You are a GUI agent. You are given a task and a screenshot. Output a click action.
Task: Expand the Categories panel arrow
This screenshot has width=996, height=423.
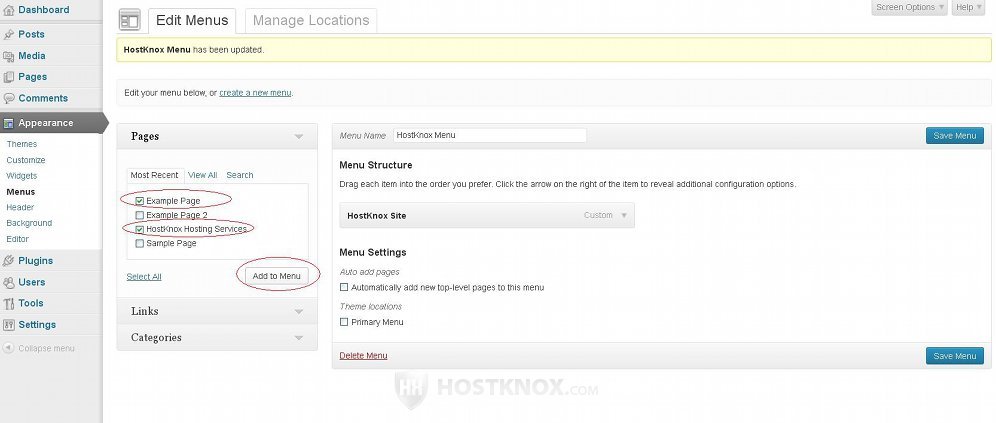click(299, 338)
